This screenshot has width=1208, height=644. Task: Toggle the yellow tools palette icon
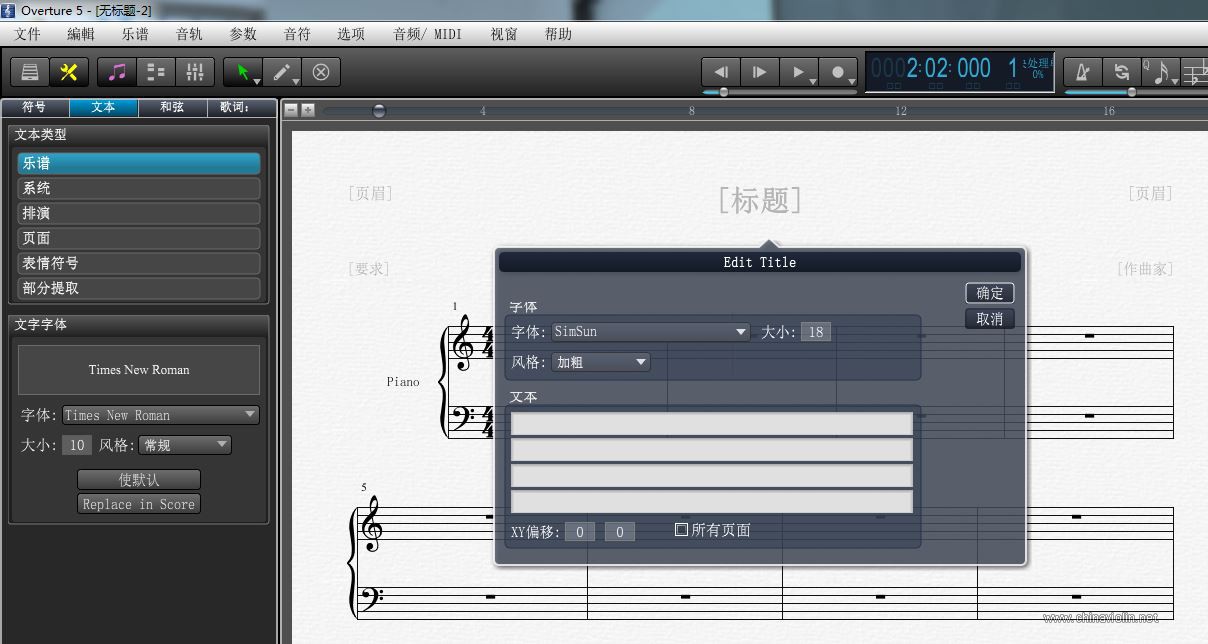68,72
